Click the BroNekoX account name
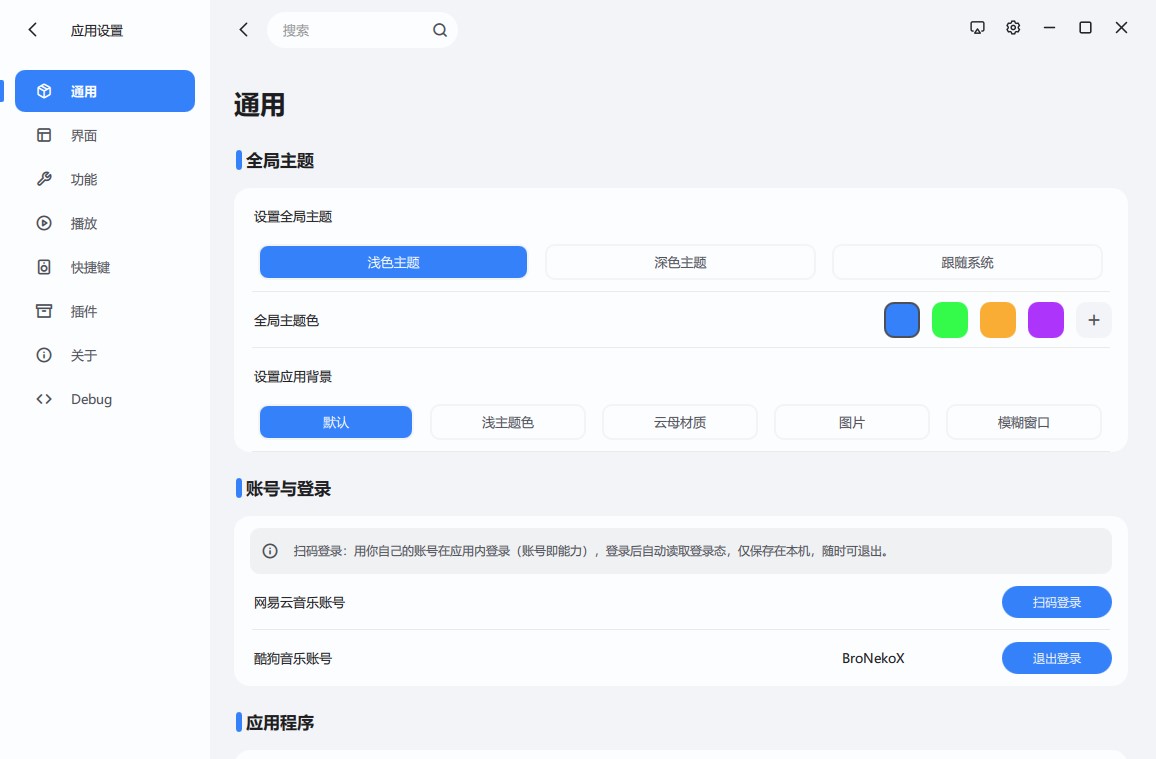Image resolution: width=1156 pixels, height=759 pixels. click(873, 658)
